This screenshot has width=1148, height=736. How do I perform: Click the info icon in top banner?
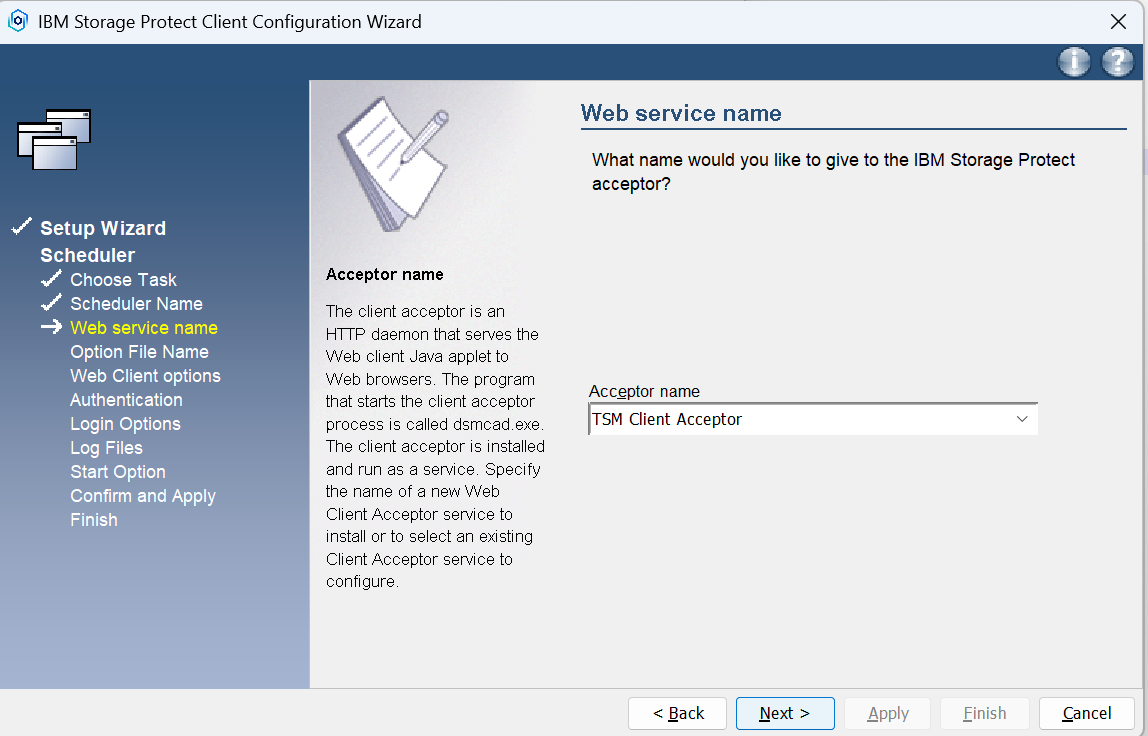(x=1074, y=62)
